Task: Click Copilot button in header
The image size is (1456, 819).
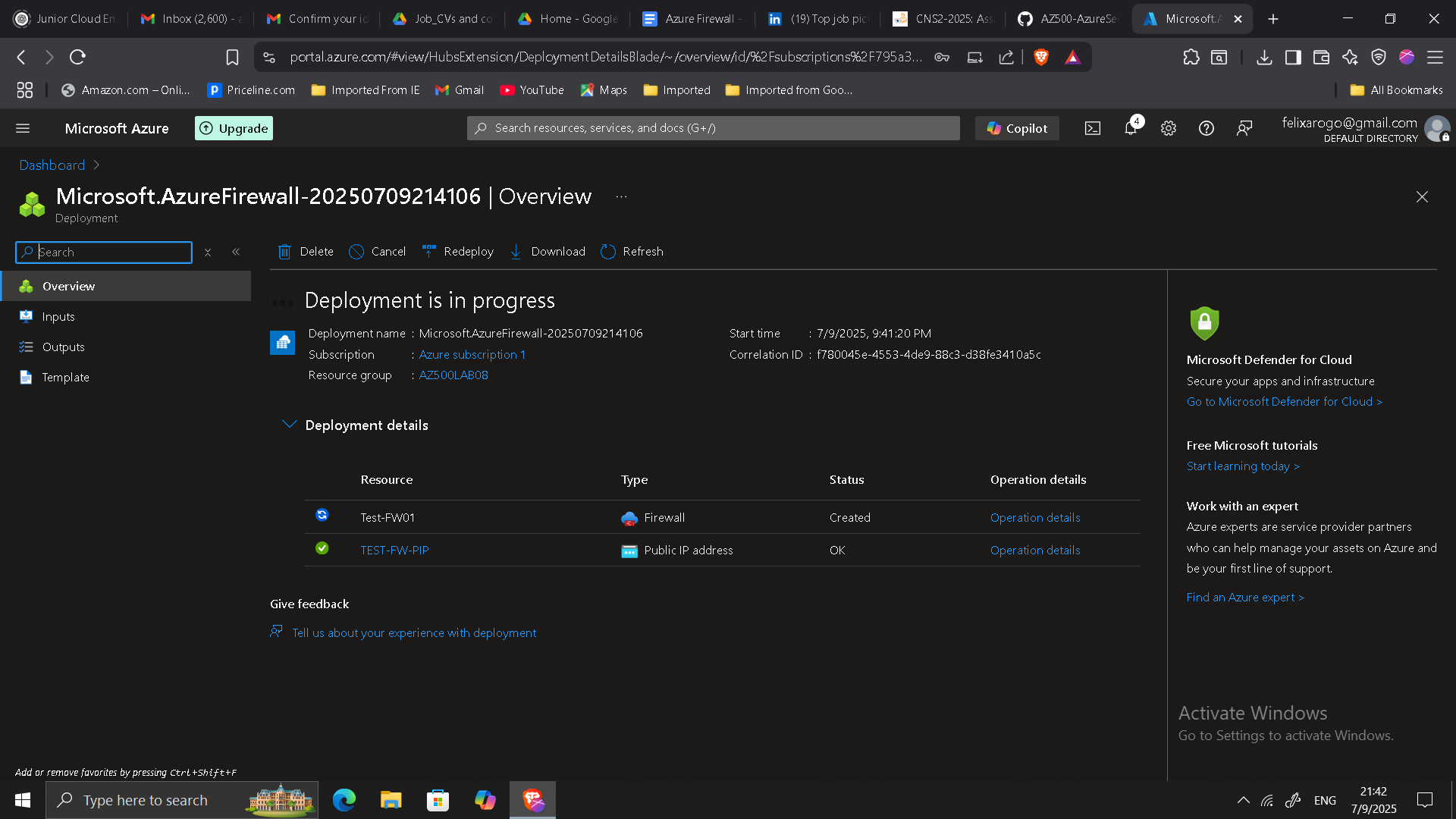Action: coord(1017,128)
